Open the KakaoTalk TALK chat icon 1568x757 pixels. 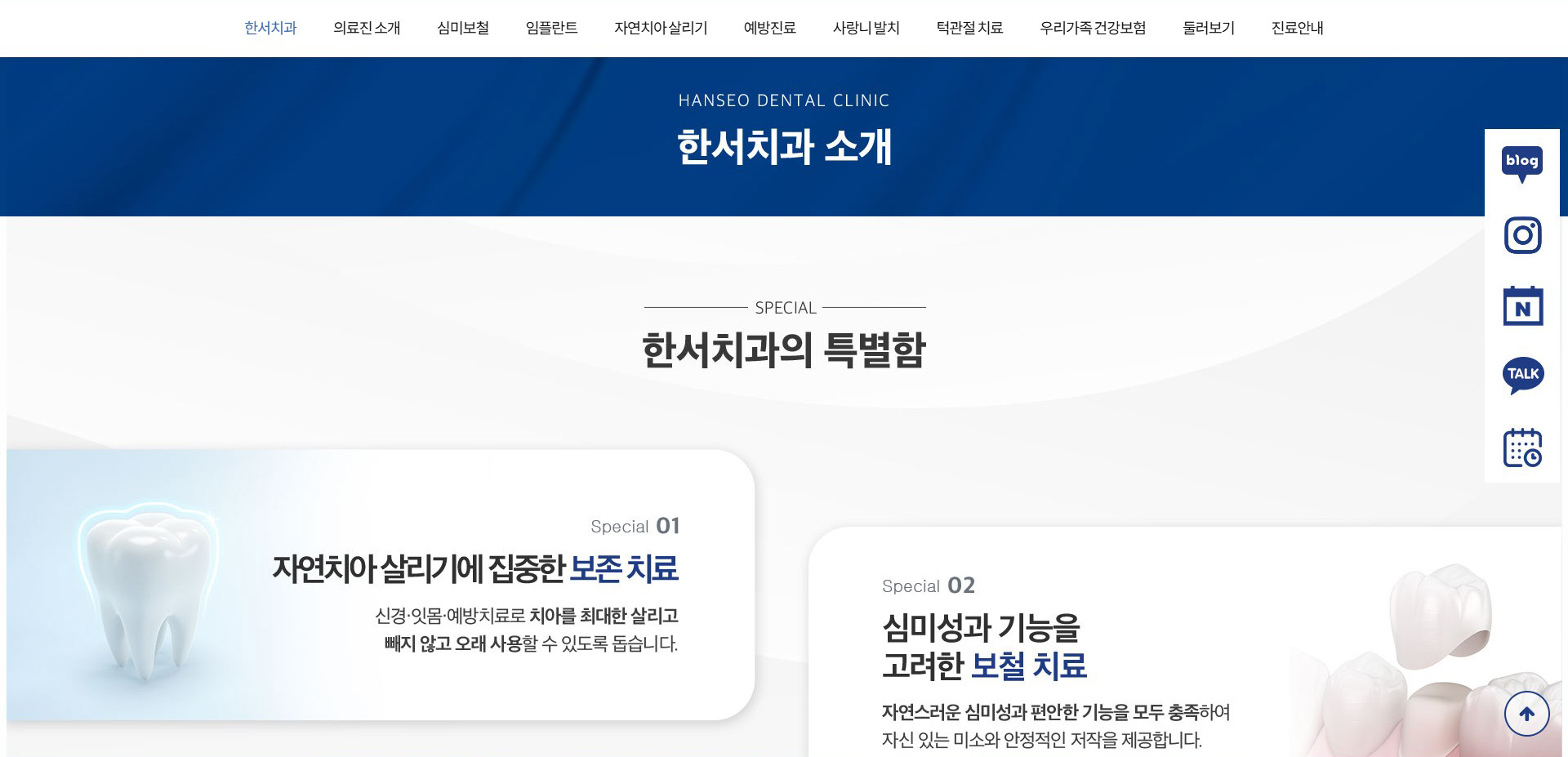[1523, 376]
